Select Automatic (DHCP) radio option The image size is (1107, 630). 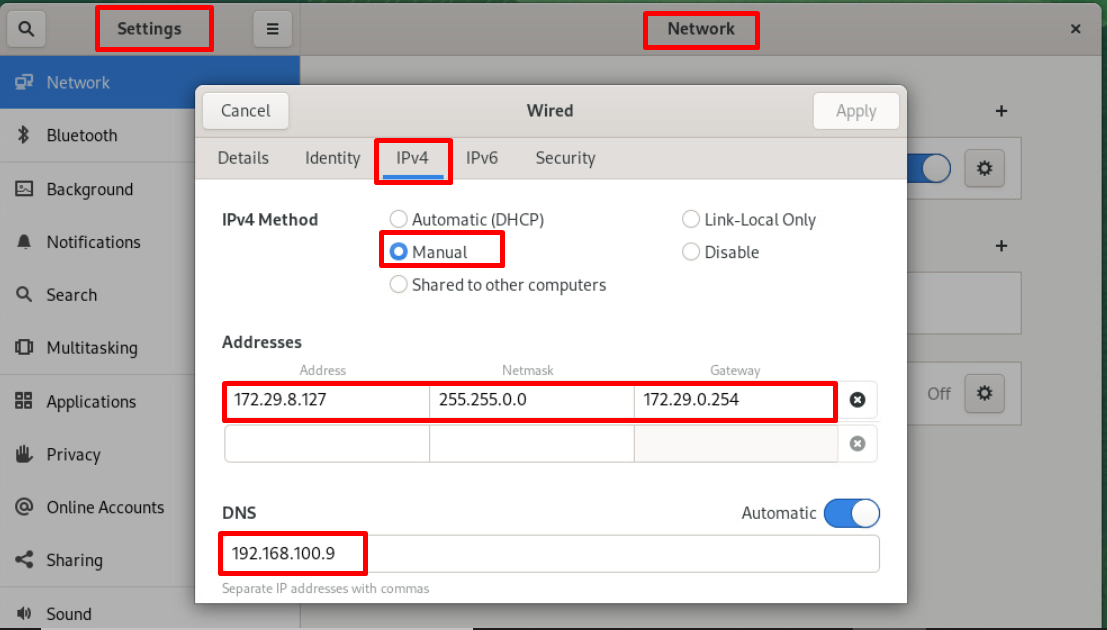pyautogui.click(x=399, y=220)
